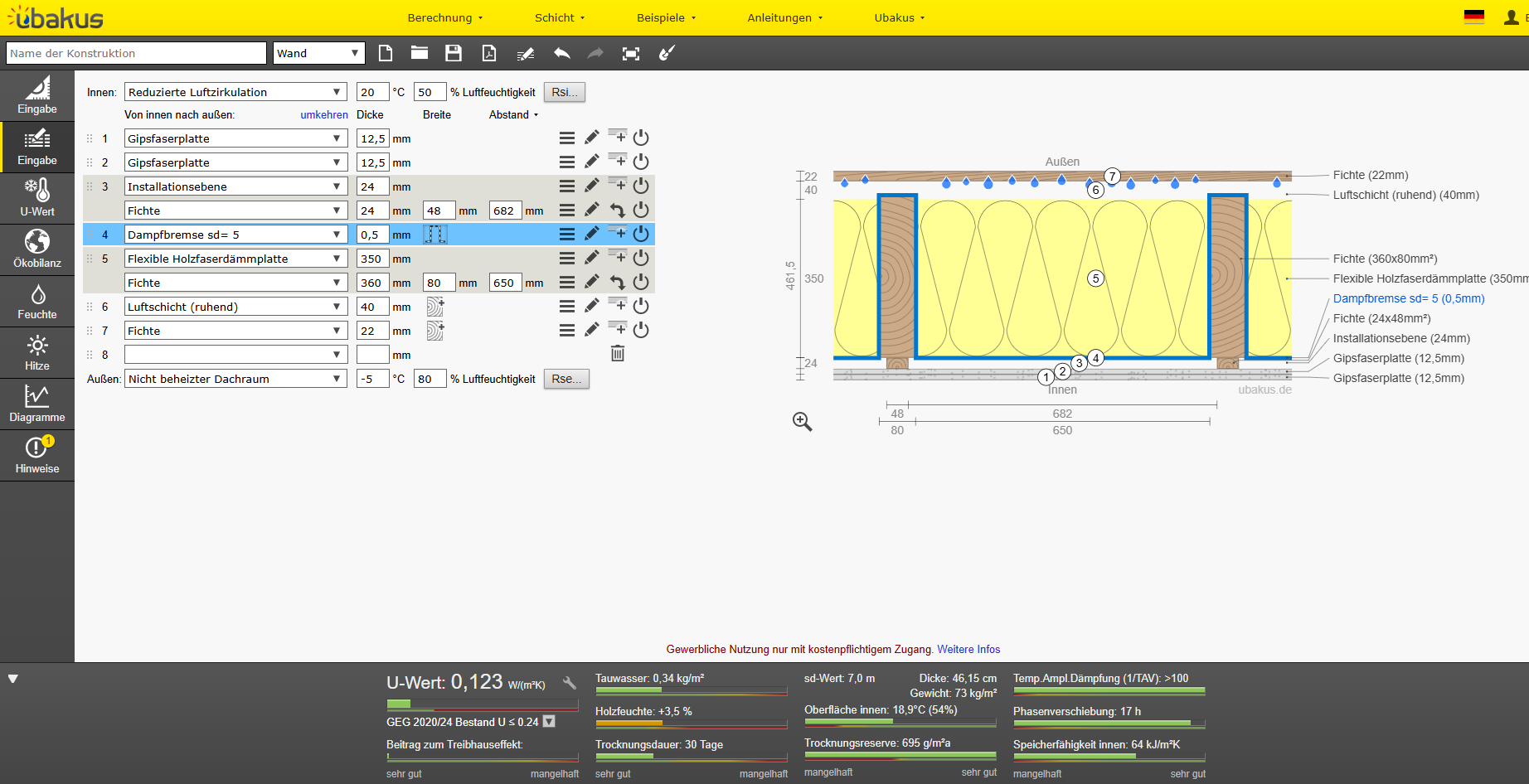The width and height of the screenshot is (1529, 784).
Task: Delete the empty layer 8 with the trash icon
Action: 618,354
